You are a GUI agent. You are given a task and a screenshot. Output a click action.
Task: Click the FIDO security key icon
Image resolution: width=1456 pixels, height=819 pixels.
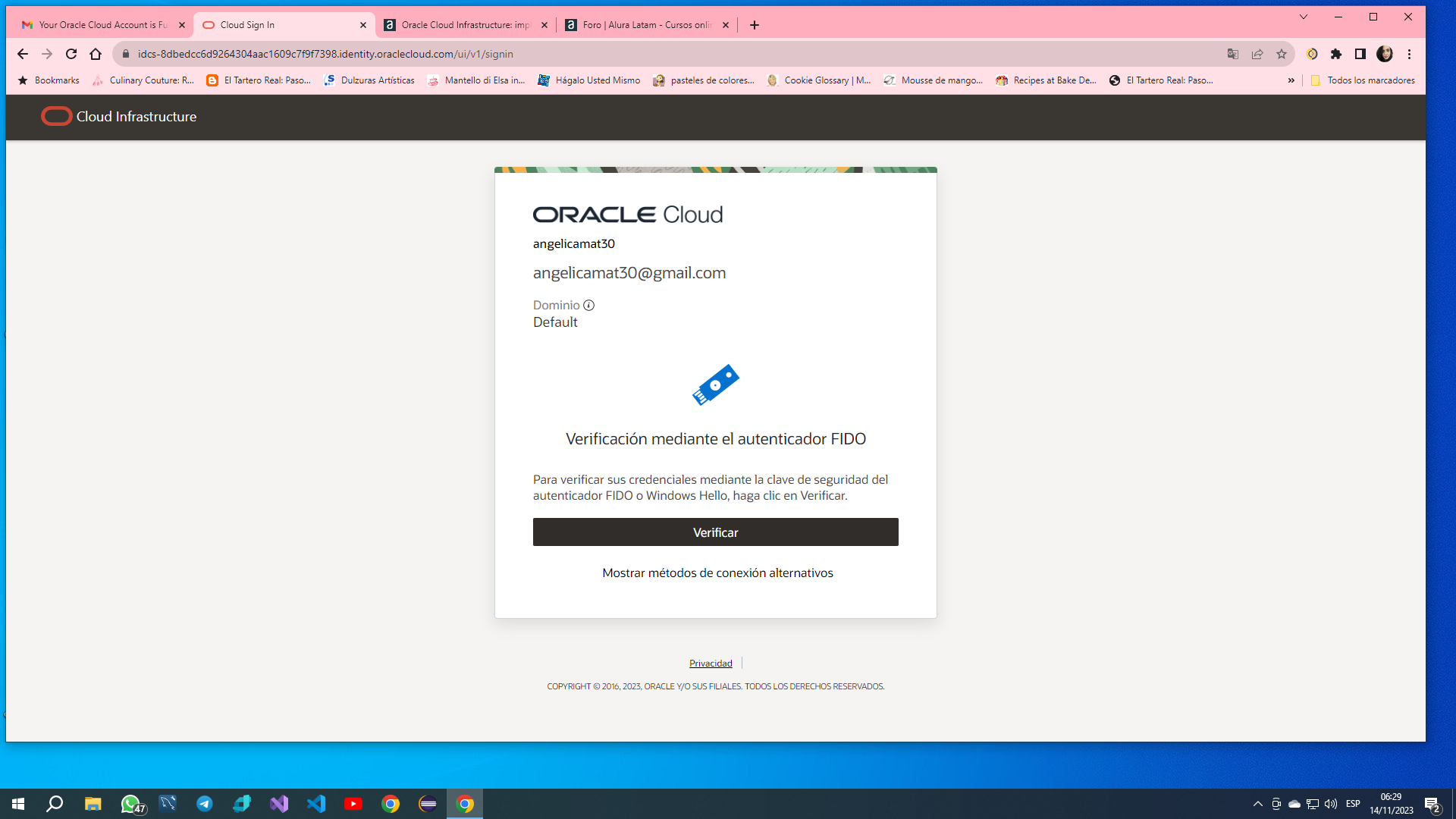pyautogui.click(x=715, y=385)
